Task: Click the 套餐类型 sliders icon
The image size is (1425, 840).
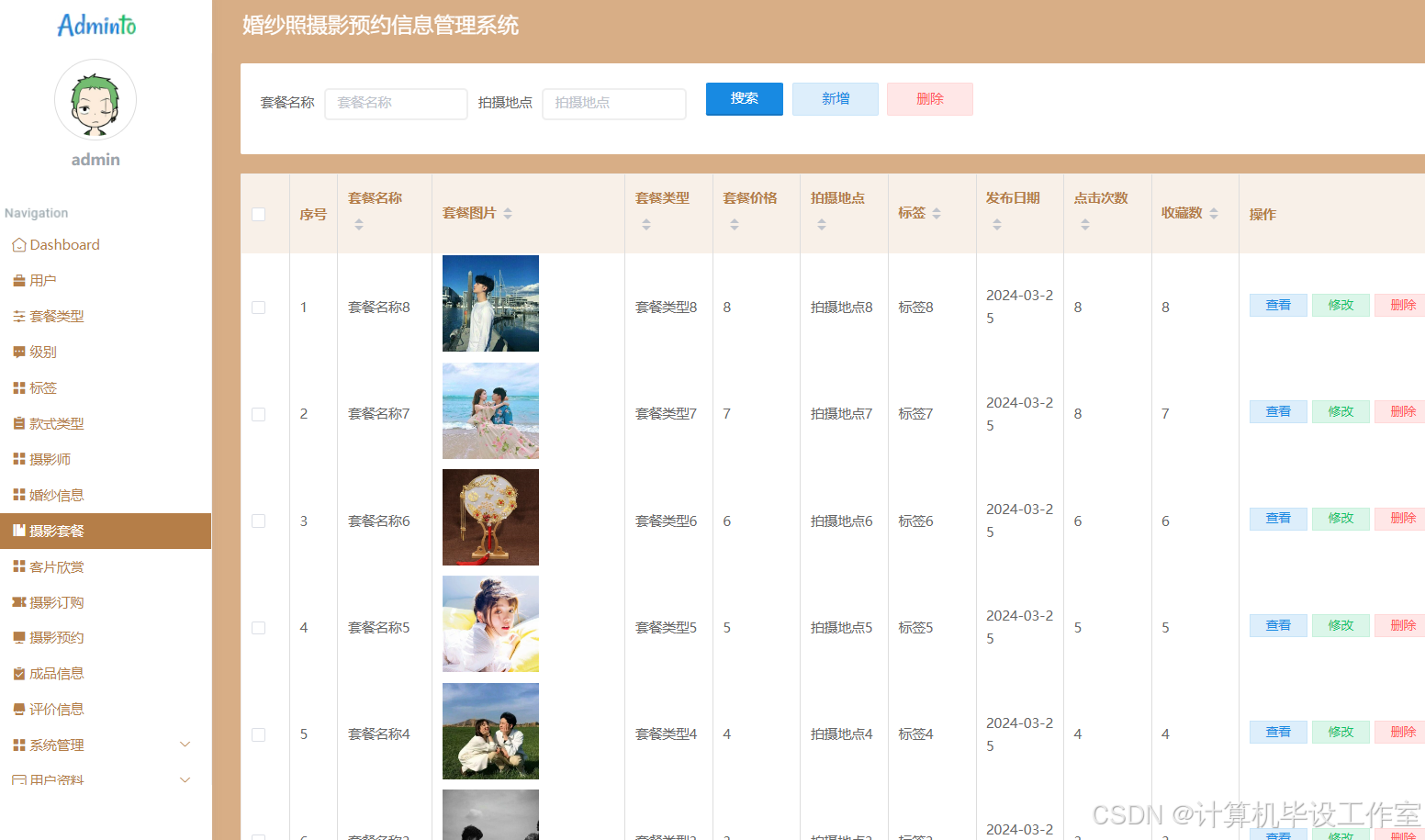Action: coord(18,317)
